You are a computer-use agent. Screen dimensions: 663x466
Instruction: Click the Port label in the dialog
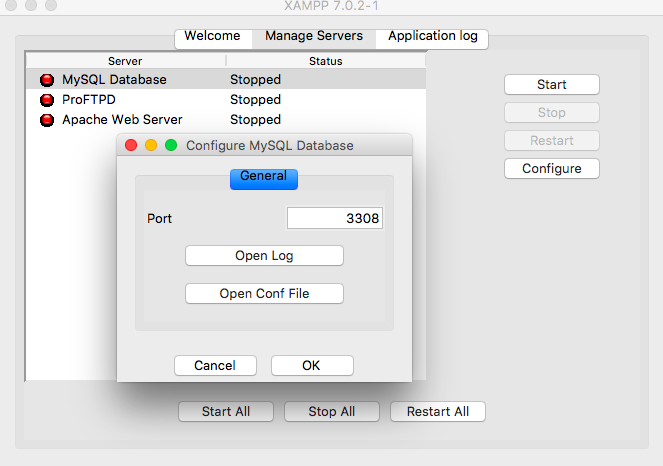tap(159, 219)
